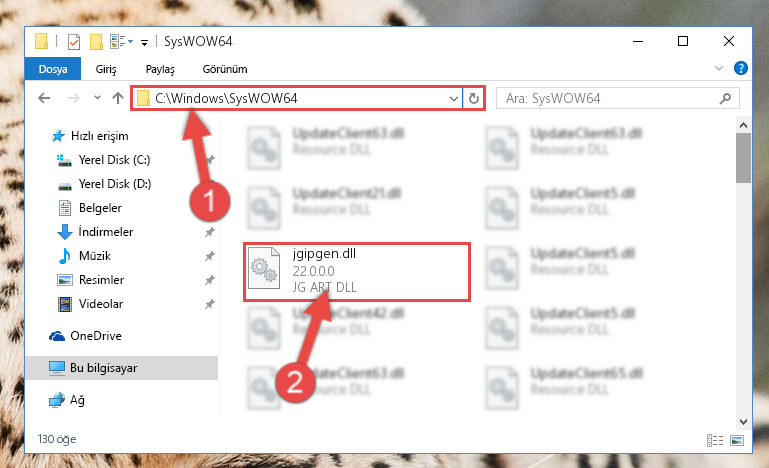The image size is (769, 468).
Task: Open the Dosya menu tab
Action: (53, 69)
